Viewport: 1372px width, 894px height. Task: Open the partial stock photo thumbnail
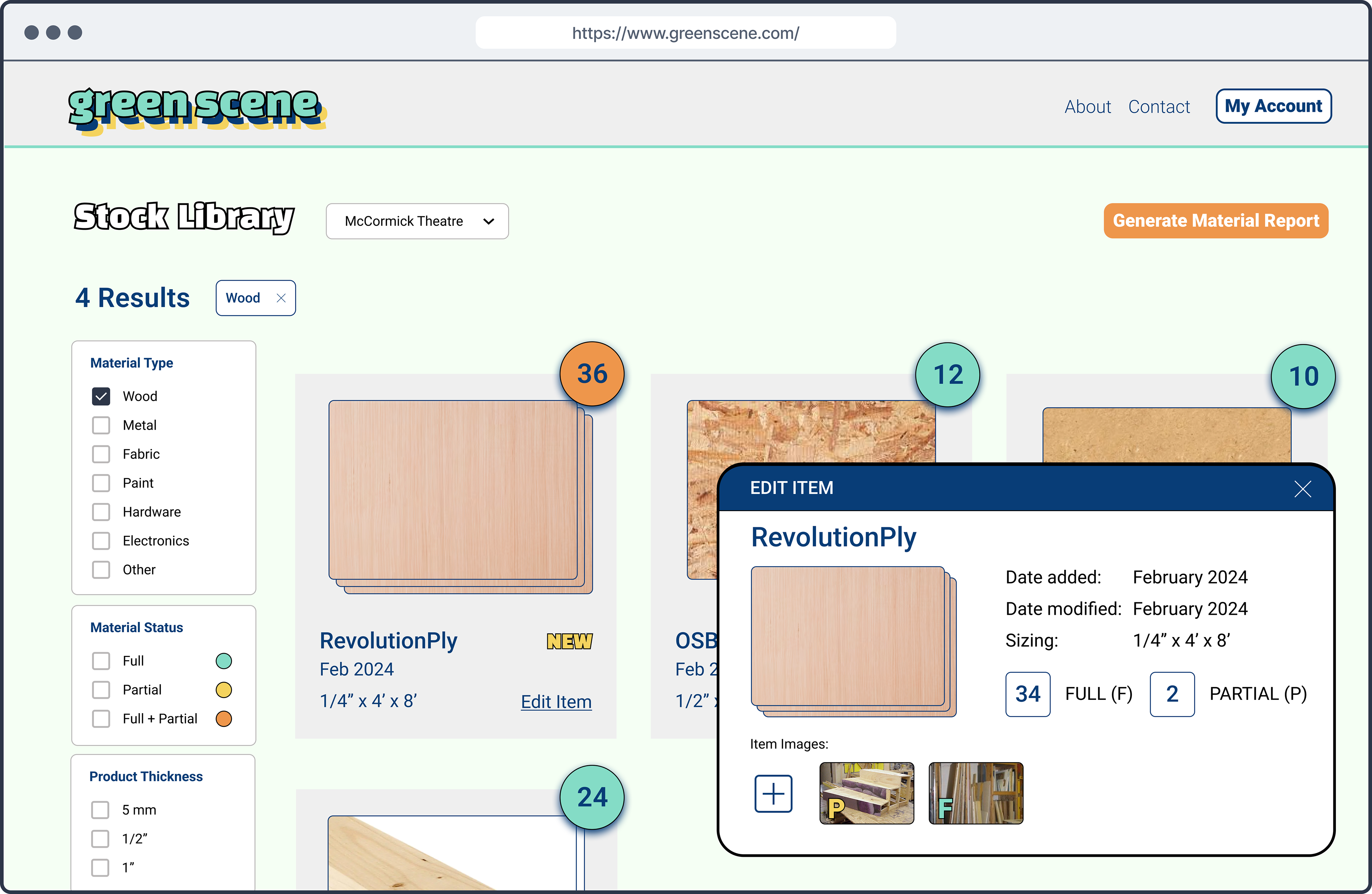(x=866, y=793)
